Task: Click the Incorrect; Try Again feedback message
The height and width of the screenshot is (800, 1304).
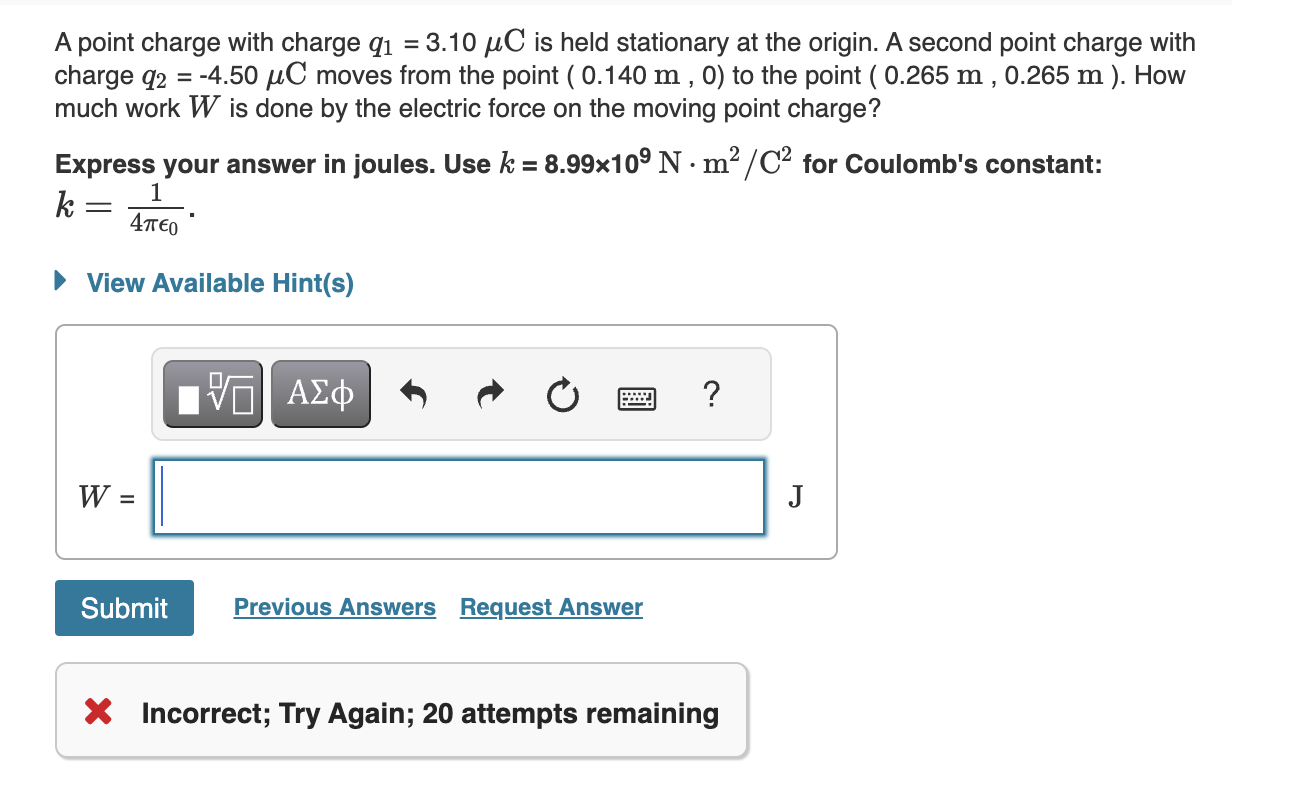Action: tap(430, 713)
